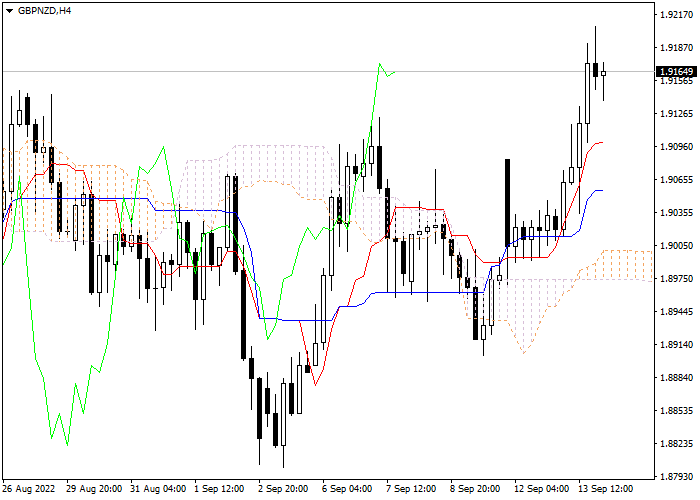Click the 13 Sep 12:00 time label

[x=606, y=489]
